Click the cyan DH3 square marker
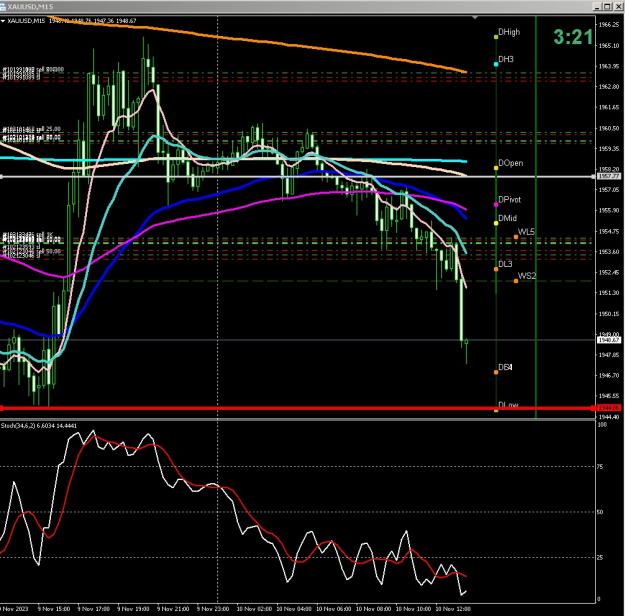Image resolution: width=625 pixels, height=616 pixels. coord(496,64)
